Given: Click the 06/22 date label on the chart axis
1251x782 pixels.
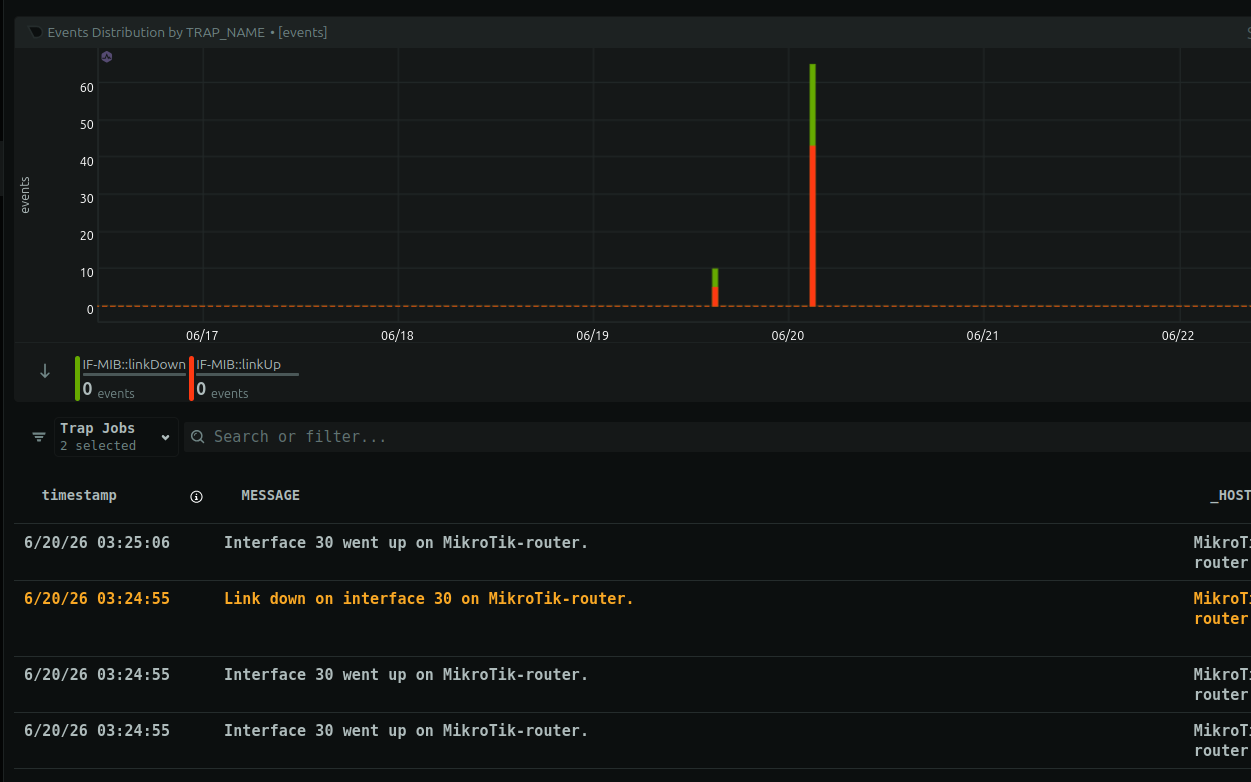Looking at the screenshot, I should click(1177, 336).
